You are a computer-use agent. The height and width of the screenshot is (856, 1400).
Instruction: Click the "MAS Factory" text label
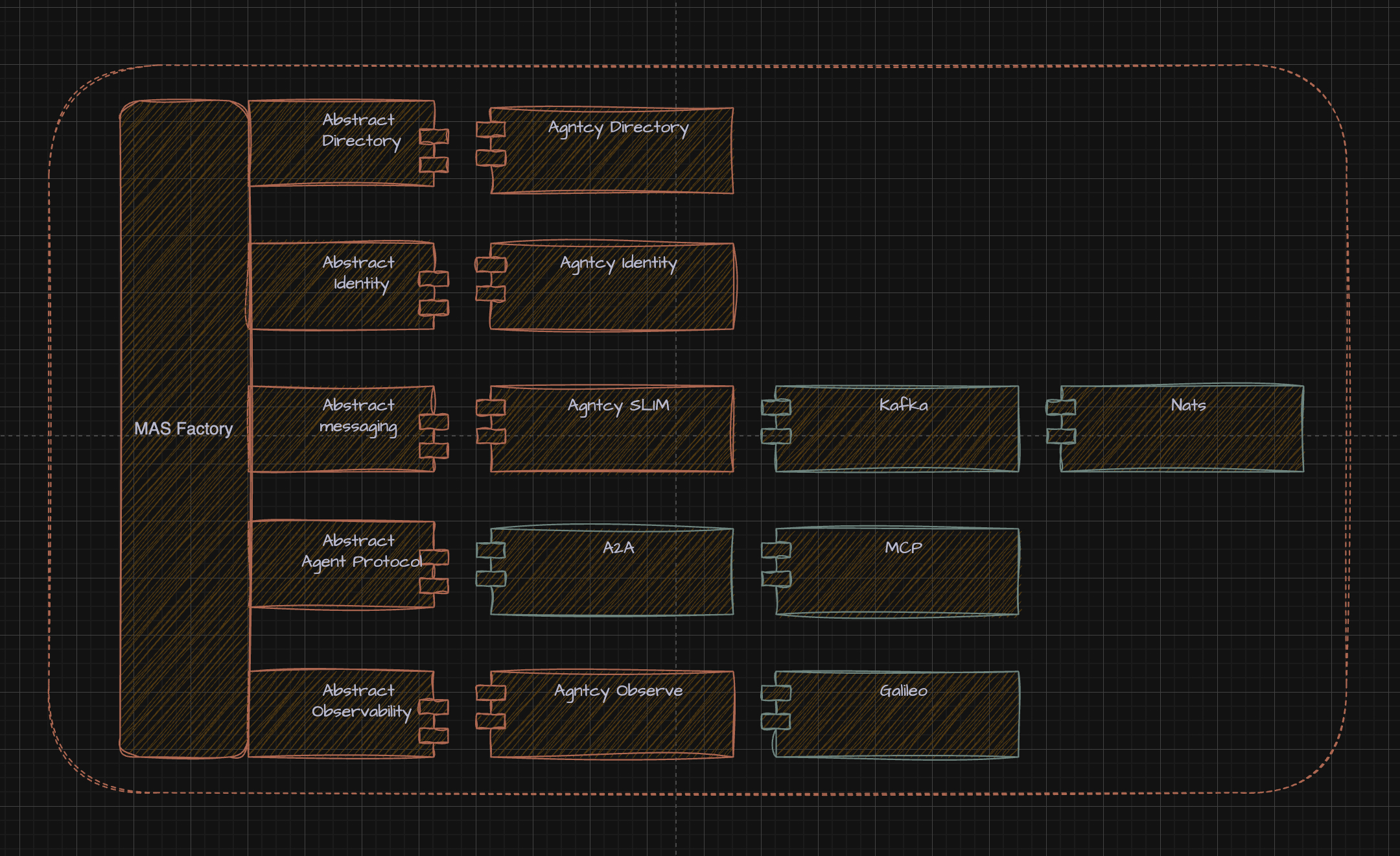point(183,429)
